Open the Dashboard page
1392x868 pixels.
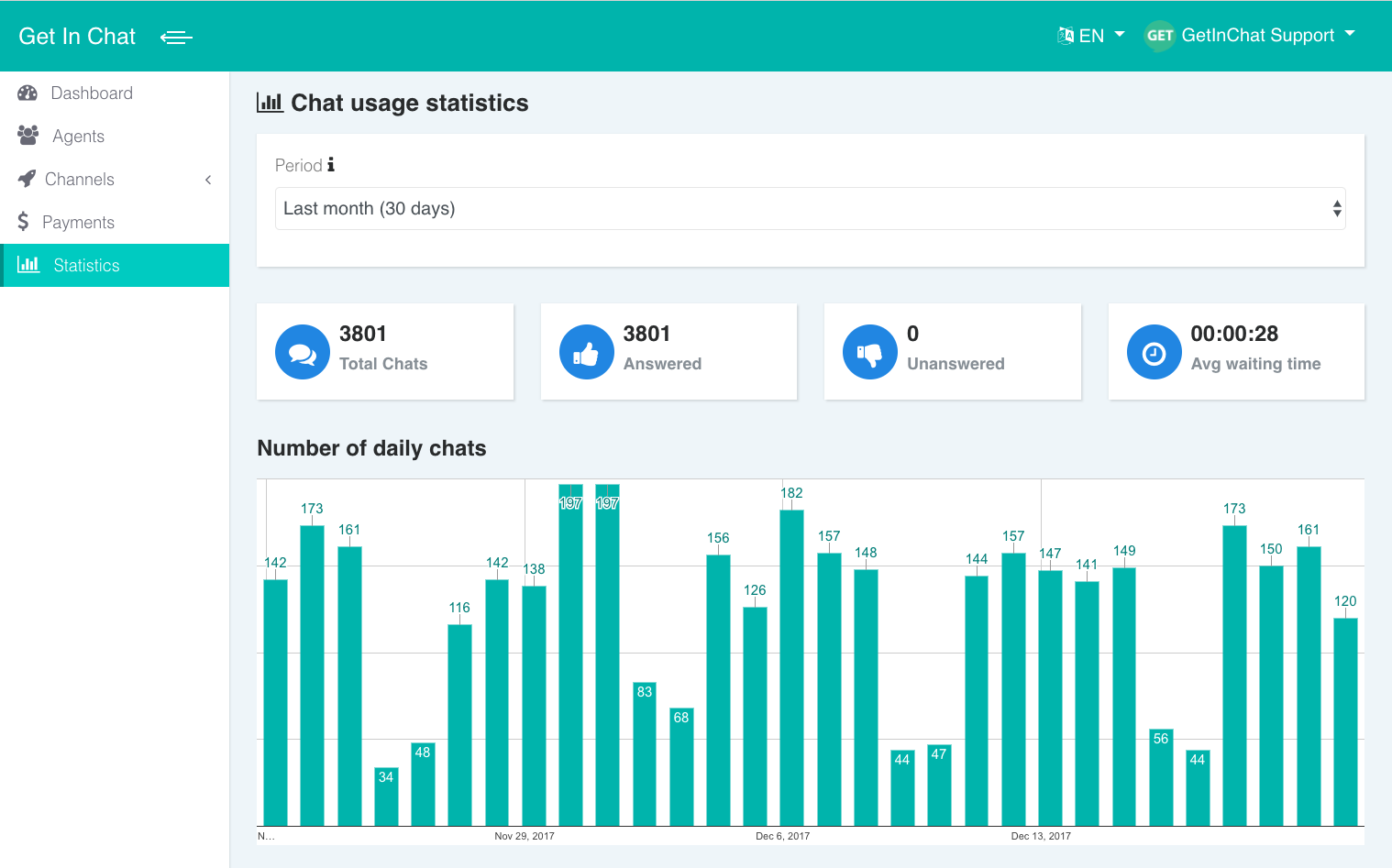click(x=115, y=93)
